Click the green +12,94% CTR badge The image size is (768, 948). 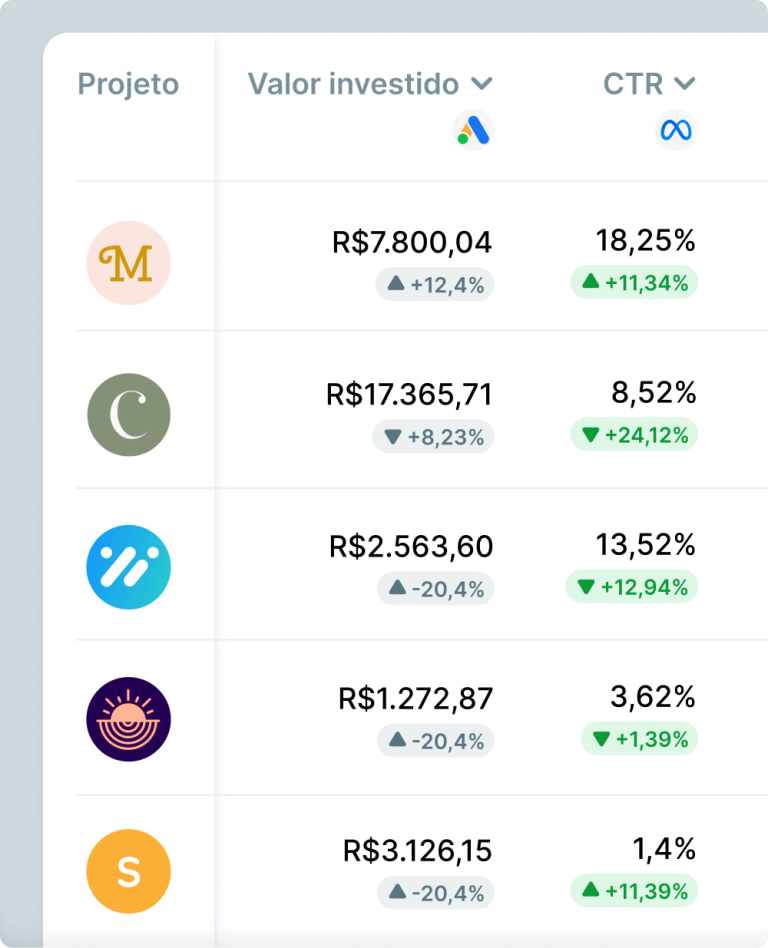pyautogui.click(x=632, y=587)
